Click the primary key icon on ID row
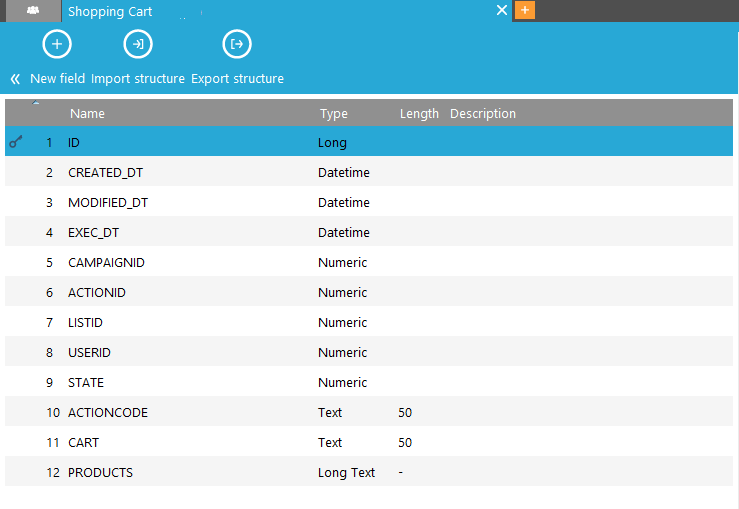Image resolution: width=739 pixels, height=509 pixels. tap(16, 142)
